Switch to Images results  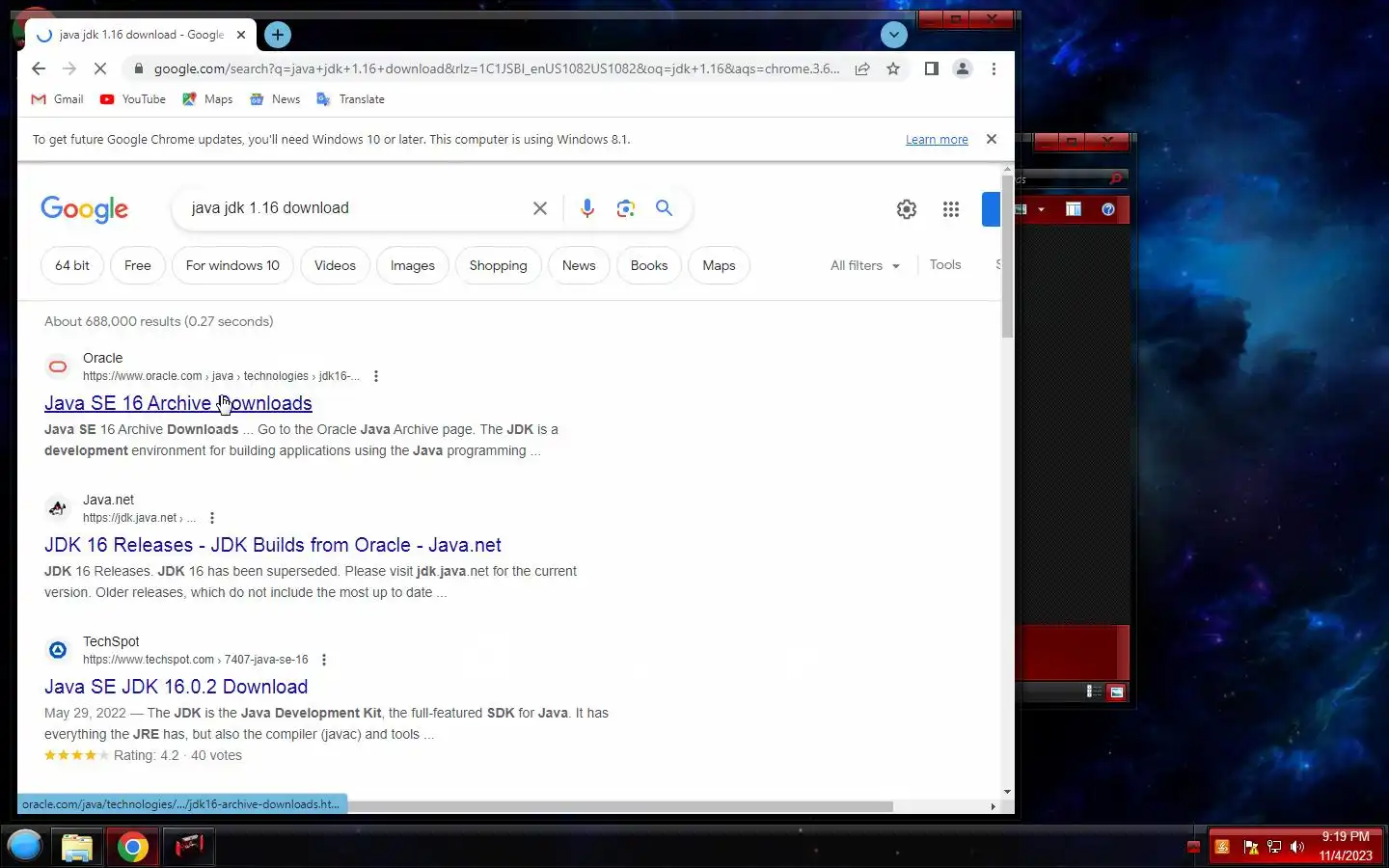click(x=413, y=265)
